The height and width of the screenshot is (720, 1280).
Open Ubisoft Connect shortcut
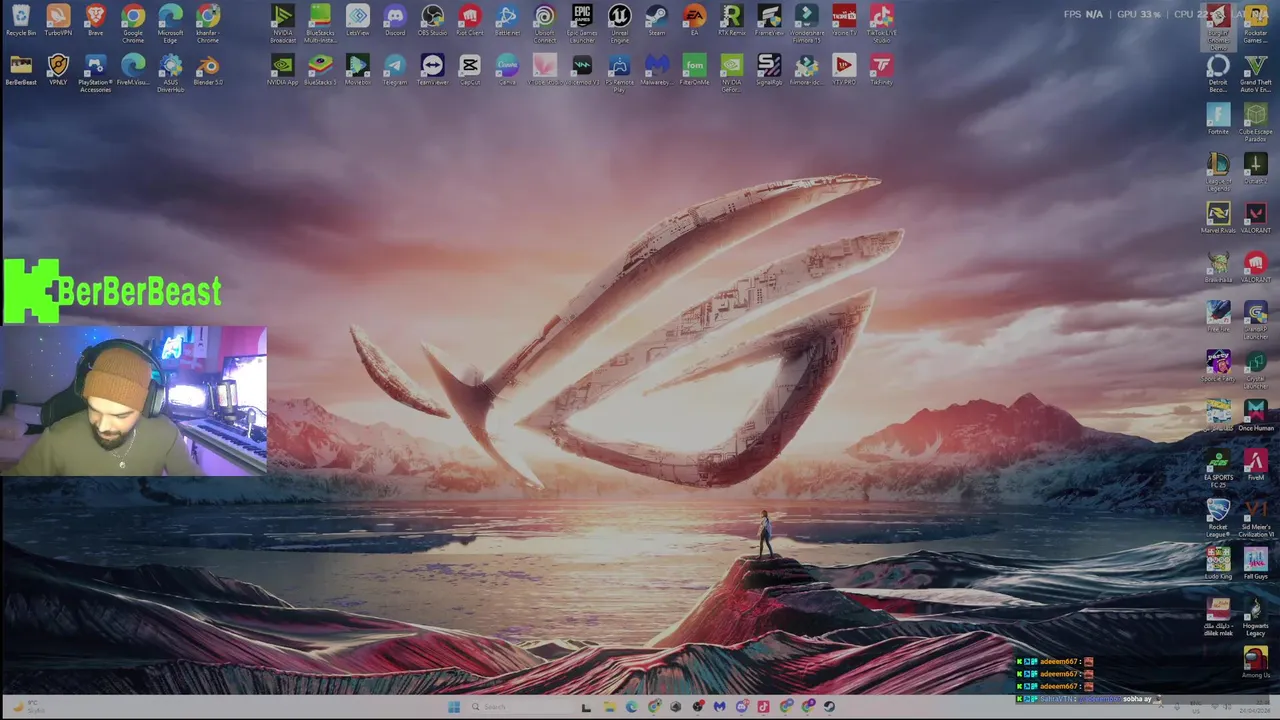pyautogui.click(x=544, y=24)
